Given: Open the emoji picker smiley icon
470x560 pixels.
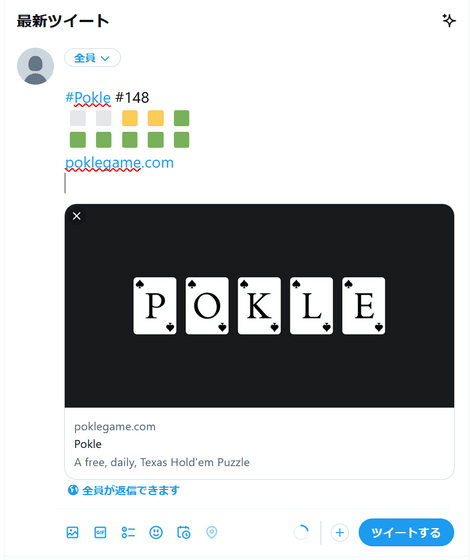Looking at the screenshot, I should pyautogui.click(x=156, y=532).
